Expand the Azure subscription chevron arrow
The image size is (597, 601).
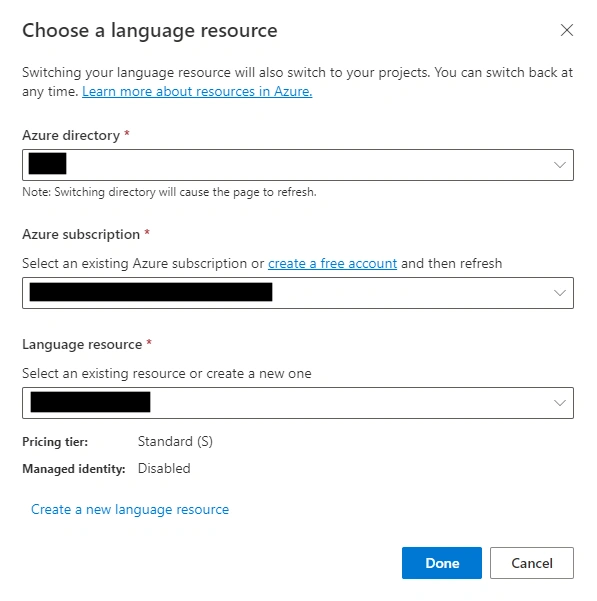tap(560, 293)
